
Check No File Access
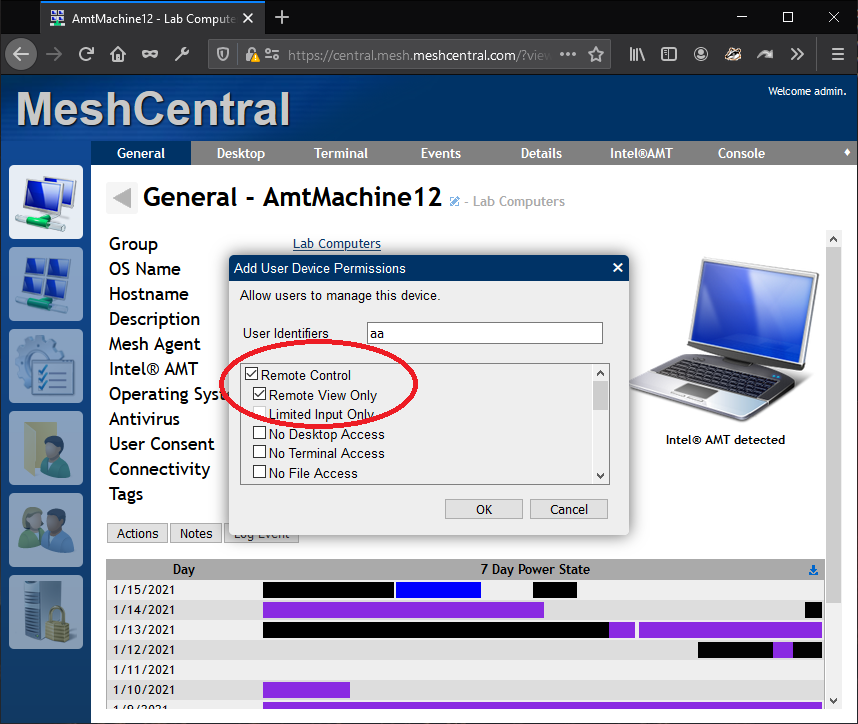click(x=260, y=472)
